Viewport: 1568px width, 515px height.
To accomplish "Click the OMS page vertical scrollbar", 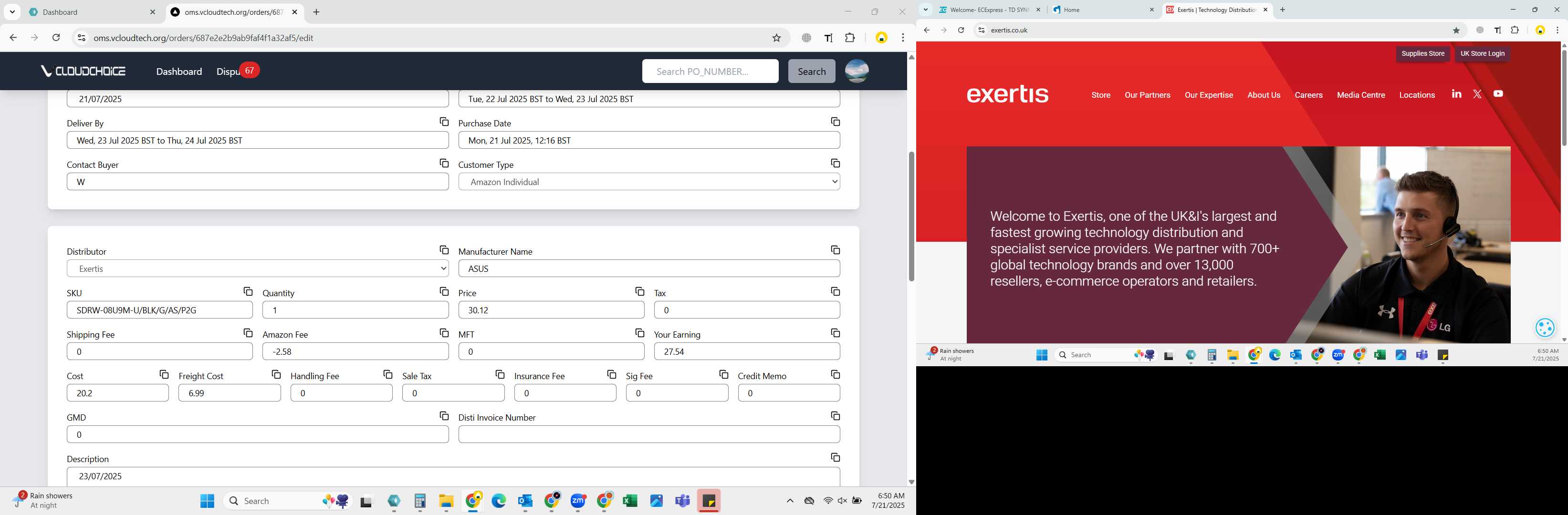I will 911,216.
